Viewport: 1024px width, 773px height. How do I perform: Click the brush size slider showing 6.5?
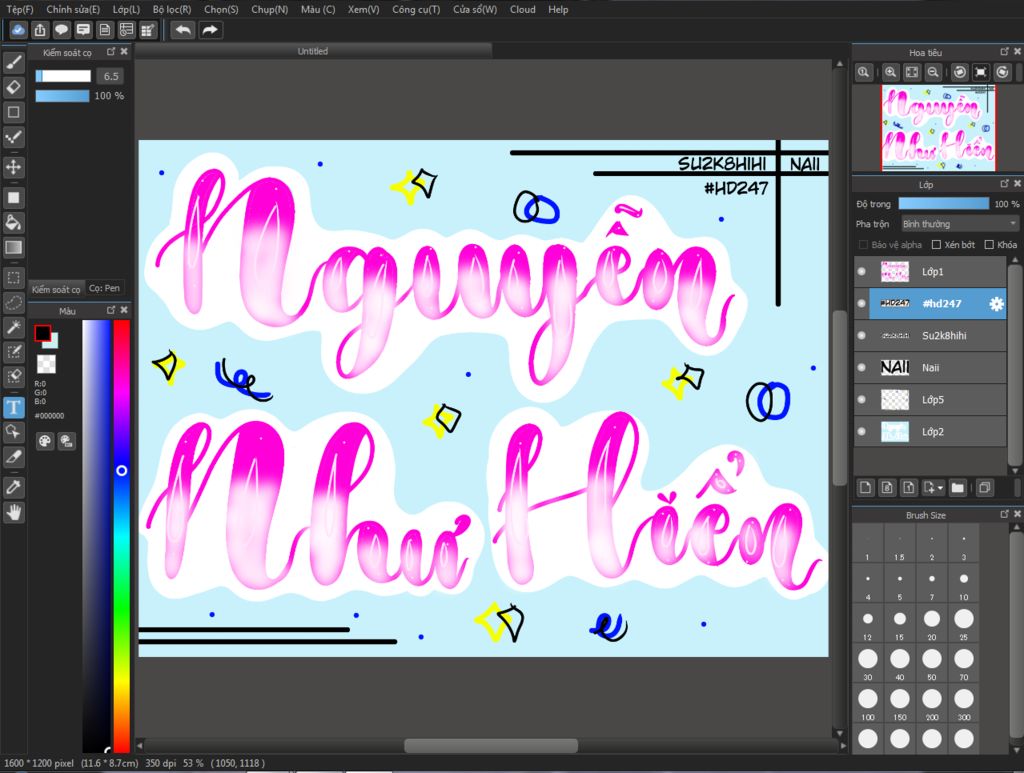[63, 76]
